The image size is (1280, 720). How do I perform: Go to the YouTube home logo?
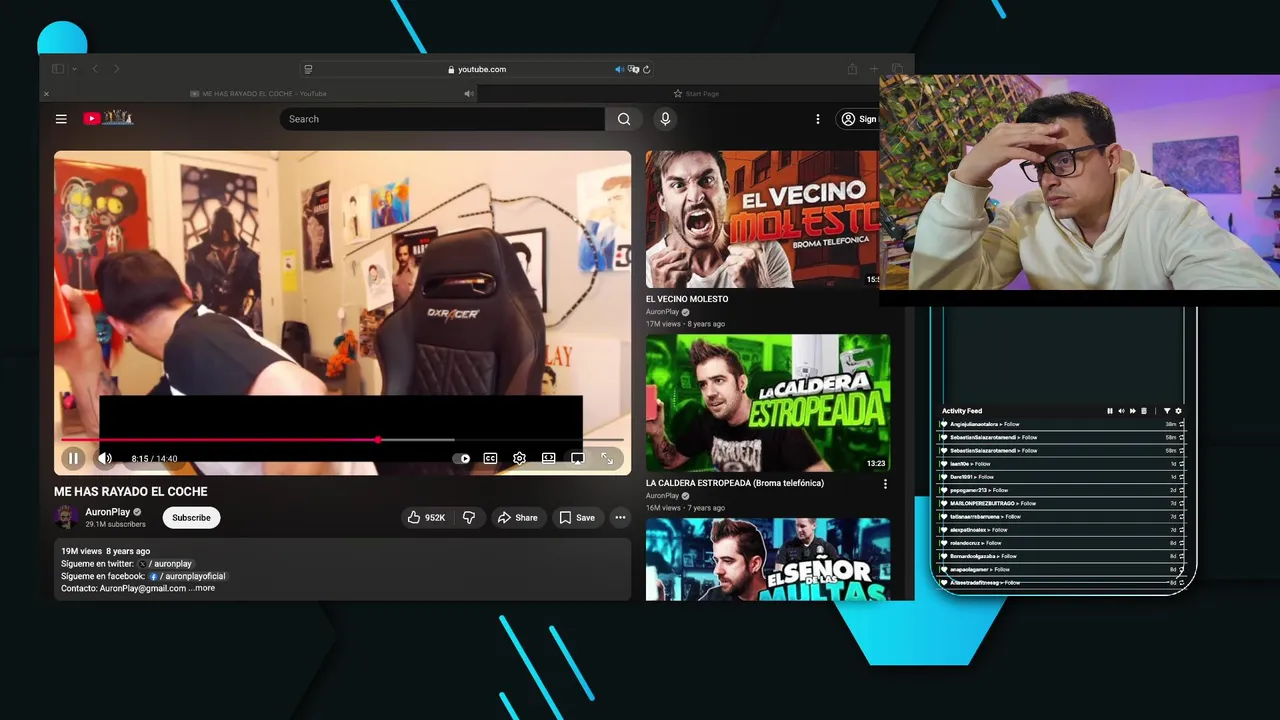108,118
